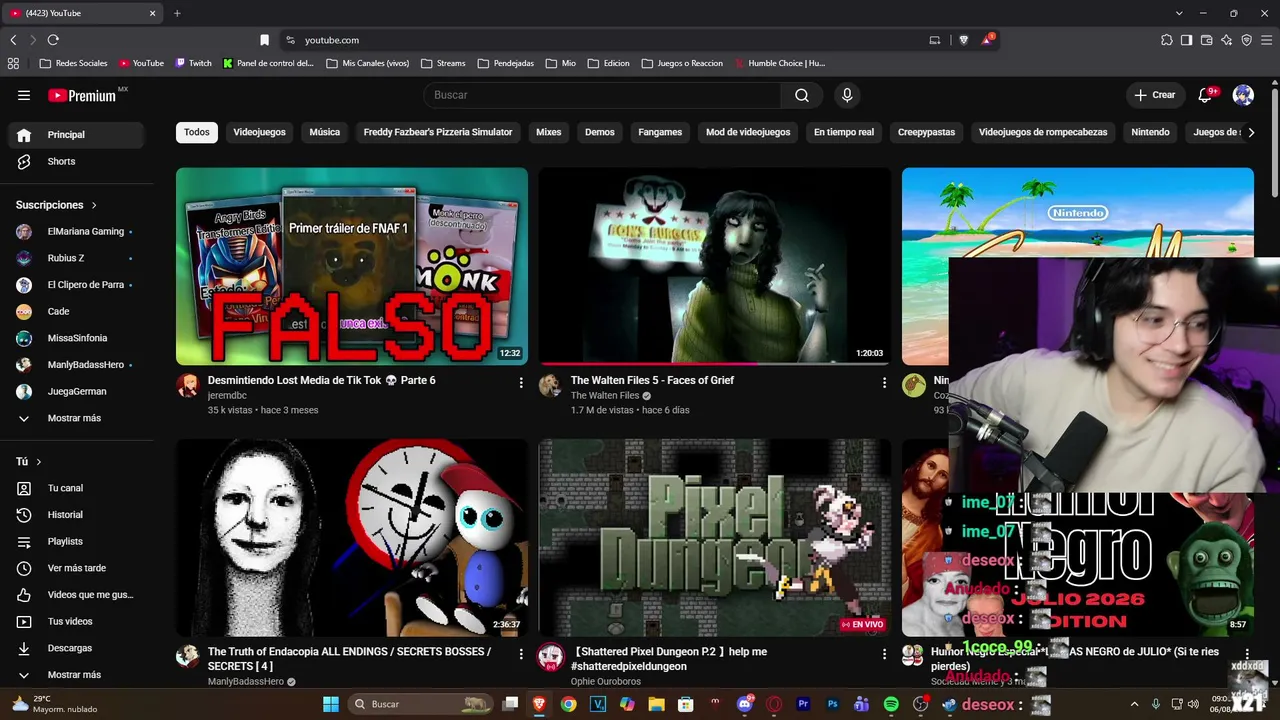The width and height of the screenshot is (1280, 720).
Task: Open the site settings icon
Action: click(290, 40)
